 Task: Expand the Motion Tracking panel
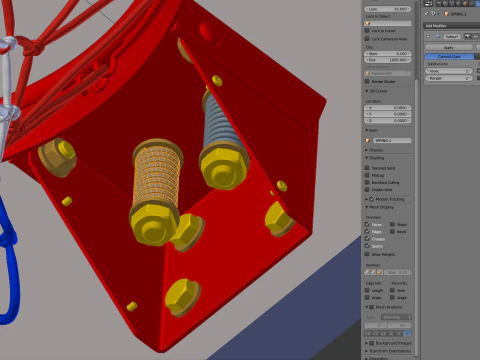tap(367, 199)
